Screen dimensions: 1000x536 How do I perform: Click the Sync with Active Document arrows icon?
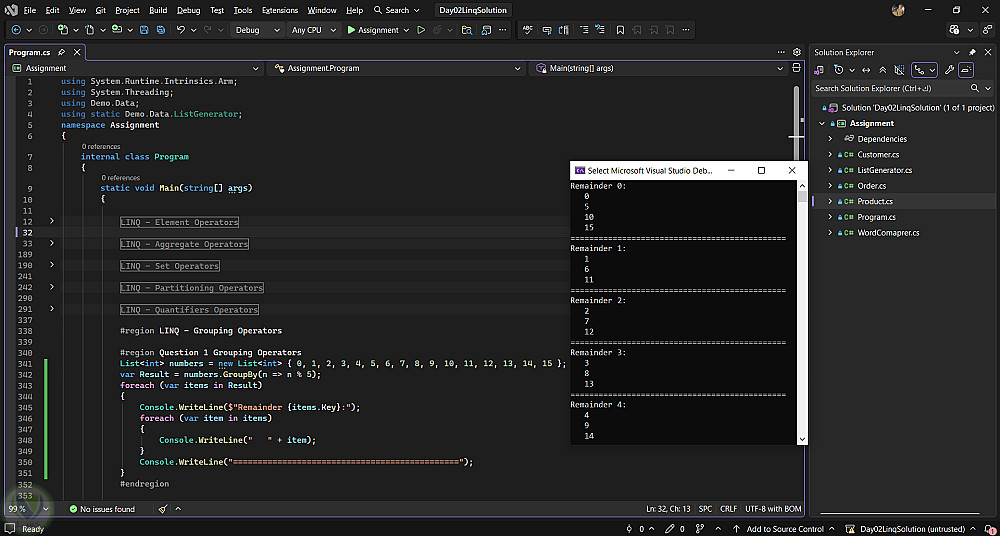tap(866, 70)
